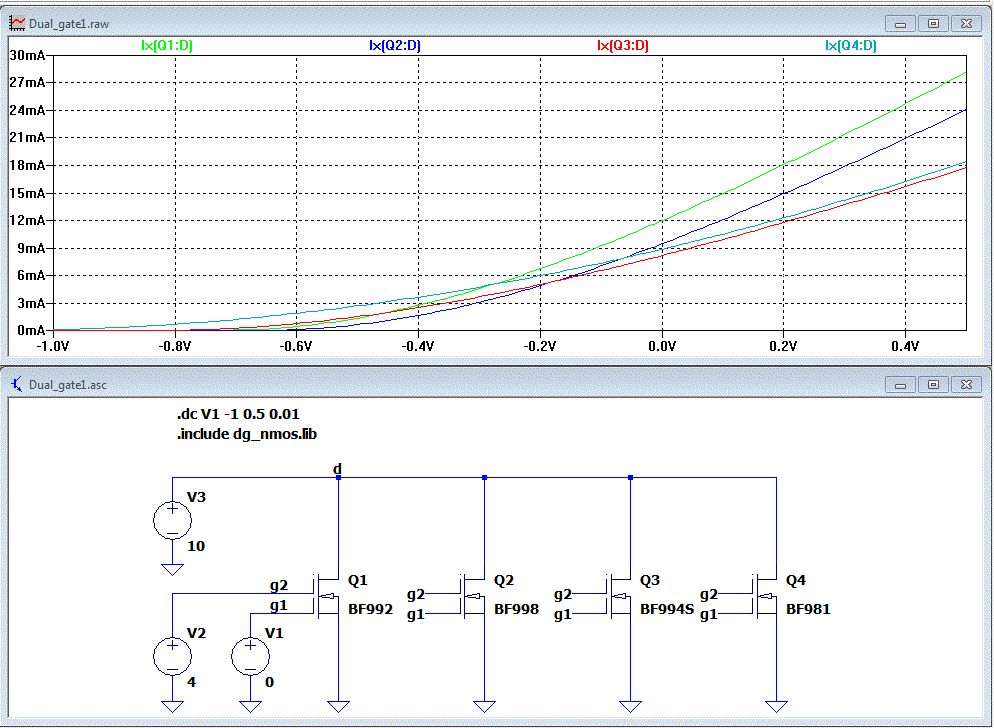Screen dimensions: 994x728
Task: Select the V3 voltage source symbol
Action: tap(172, 520)
